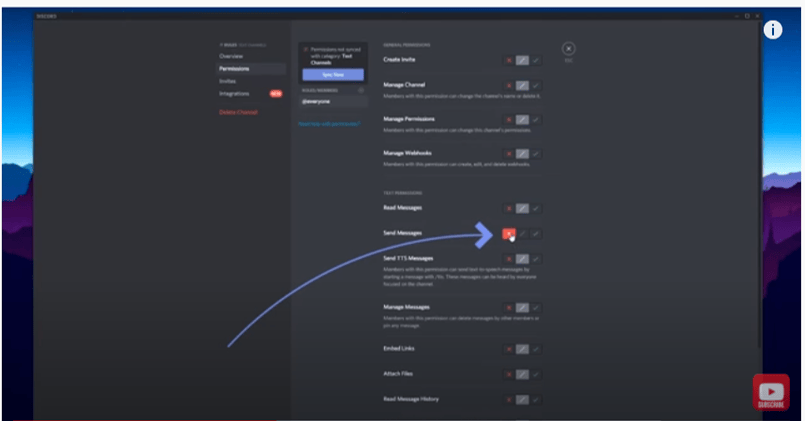Viewport: 805px width, 421px height.
Task: Click the Discord settings vertical scrollbar
Action: pyautogui.click(x=759, y=185)
